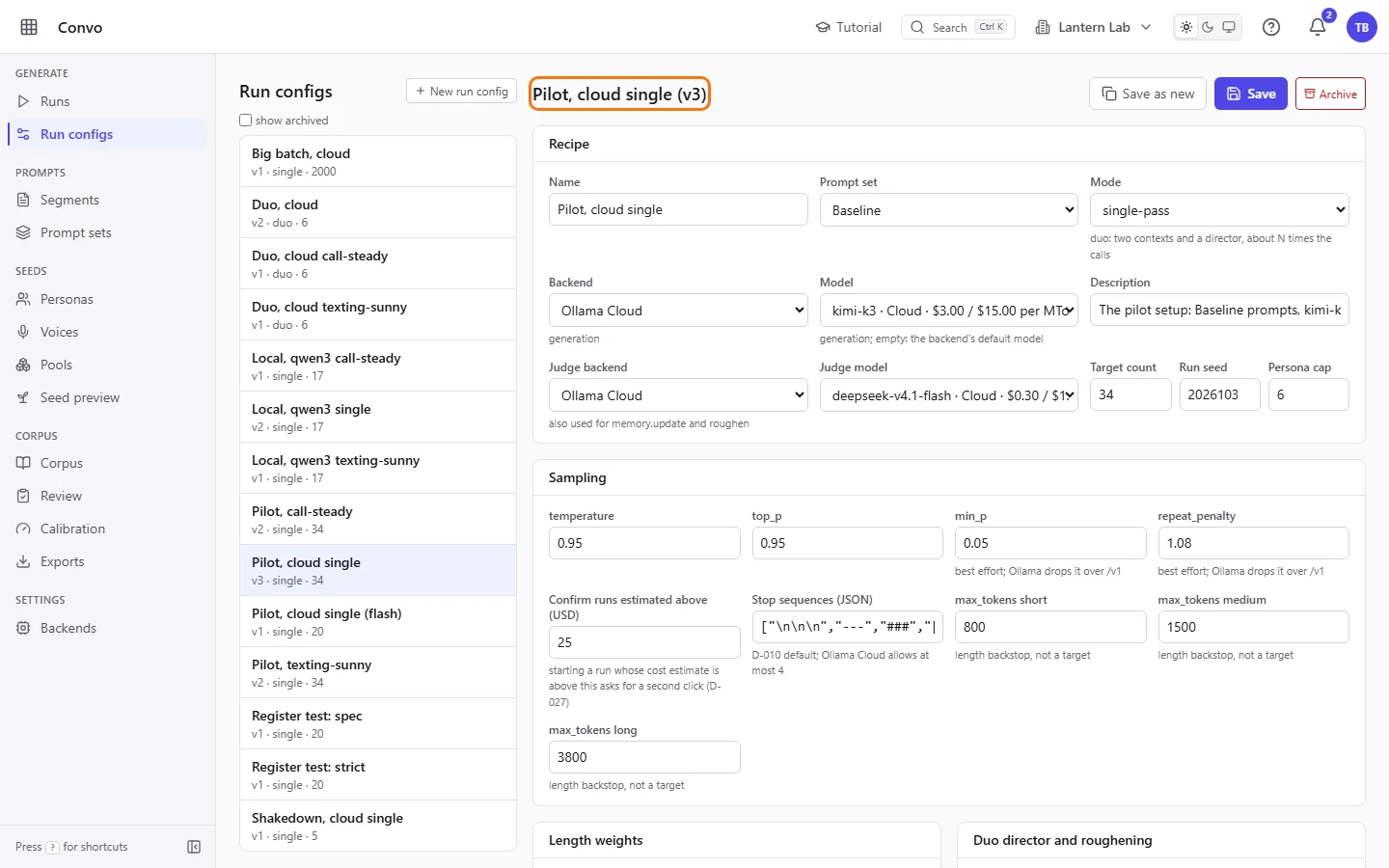Collapse the sidebar panel icon
Screen dimensions: 1389x868
coord(194,847)
